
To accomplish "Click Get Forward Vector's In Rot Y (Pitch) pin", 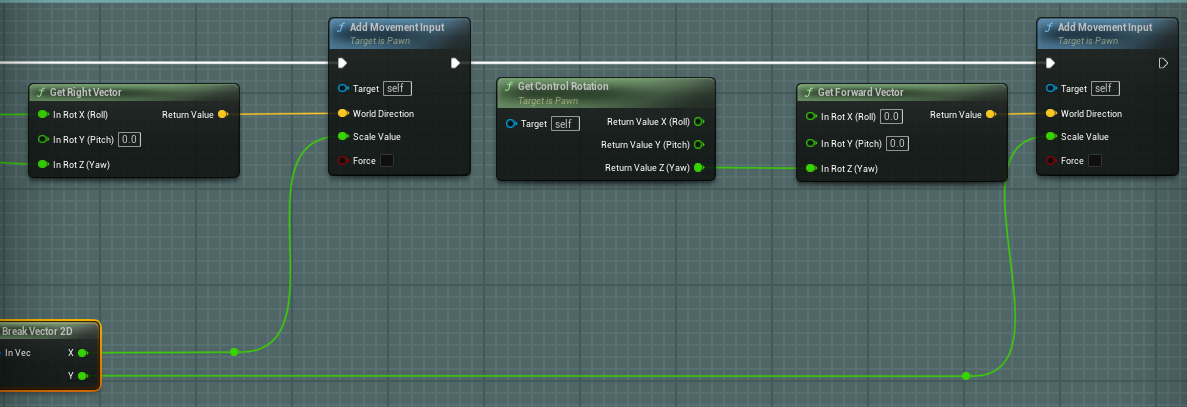I will (812, 143).
